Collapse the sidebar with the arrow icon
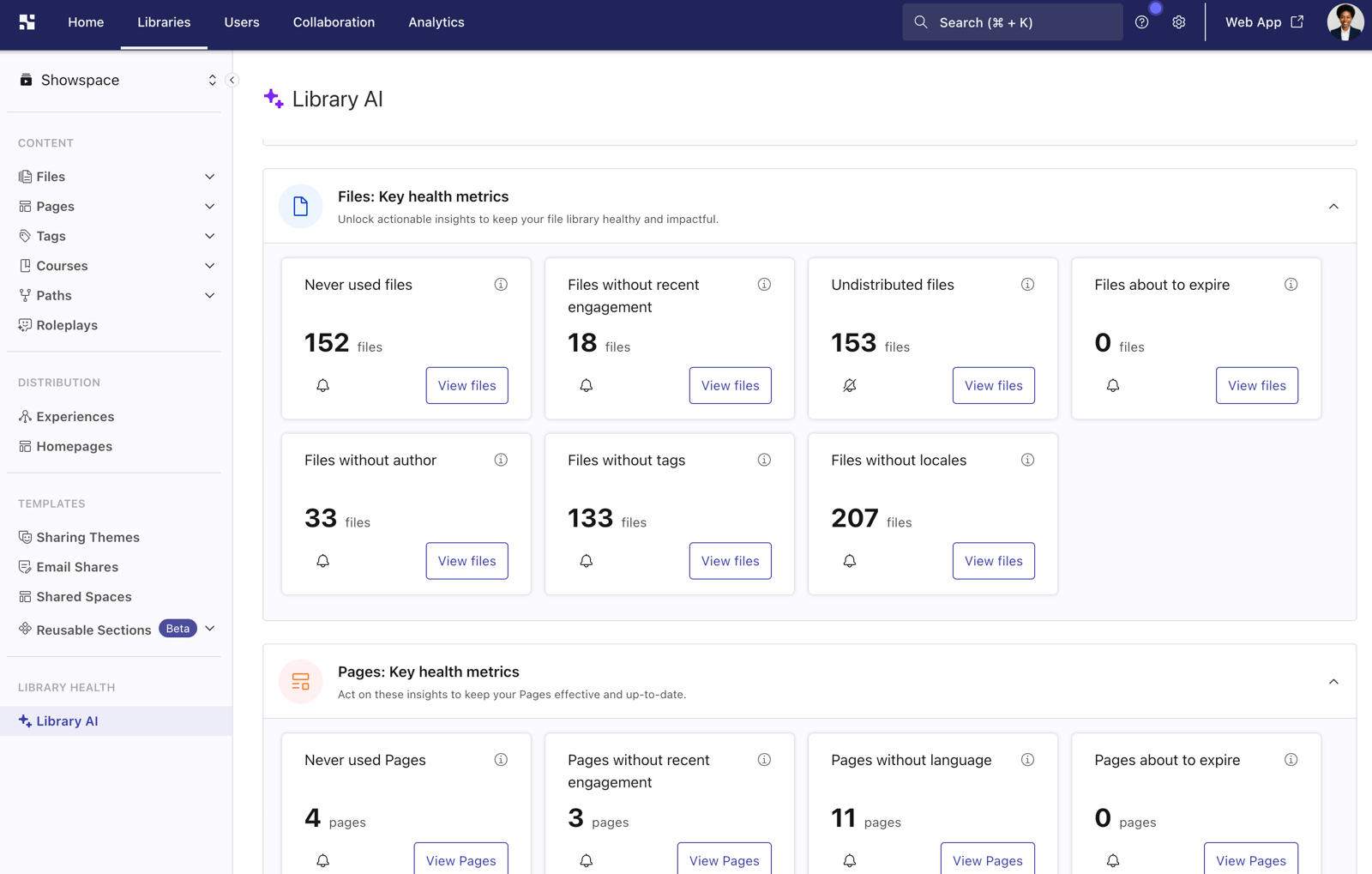Image resolution: width=1372 pixels, height=874 pixels. coord(232,80)
